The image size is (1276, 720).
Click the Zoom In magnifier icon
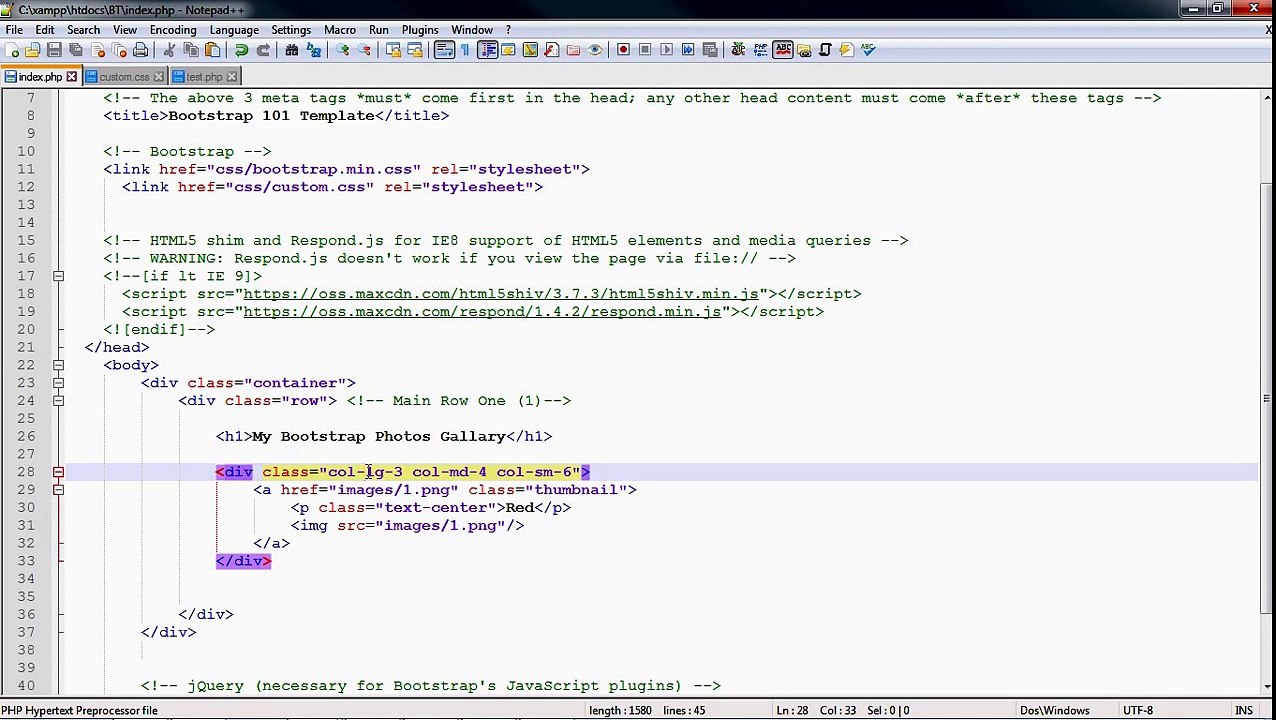(342, 50)
